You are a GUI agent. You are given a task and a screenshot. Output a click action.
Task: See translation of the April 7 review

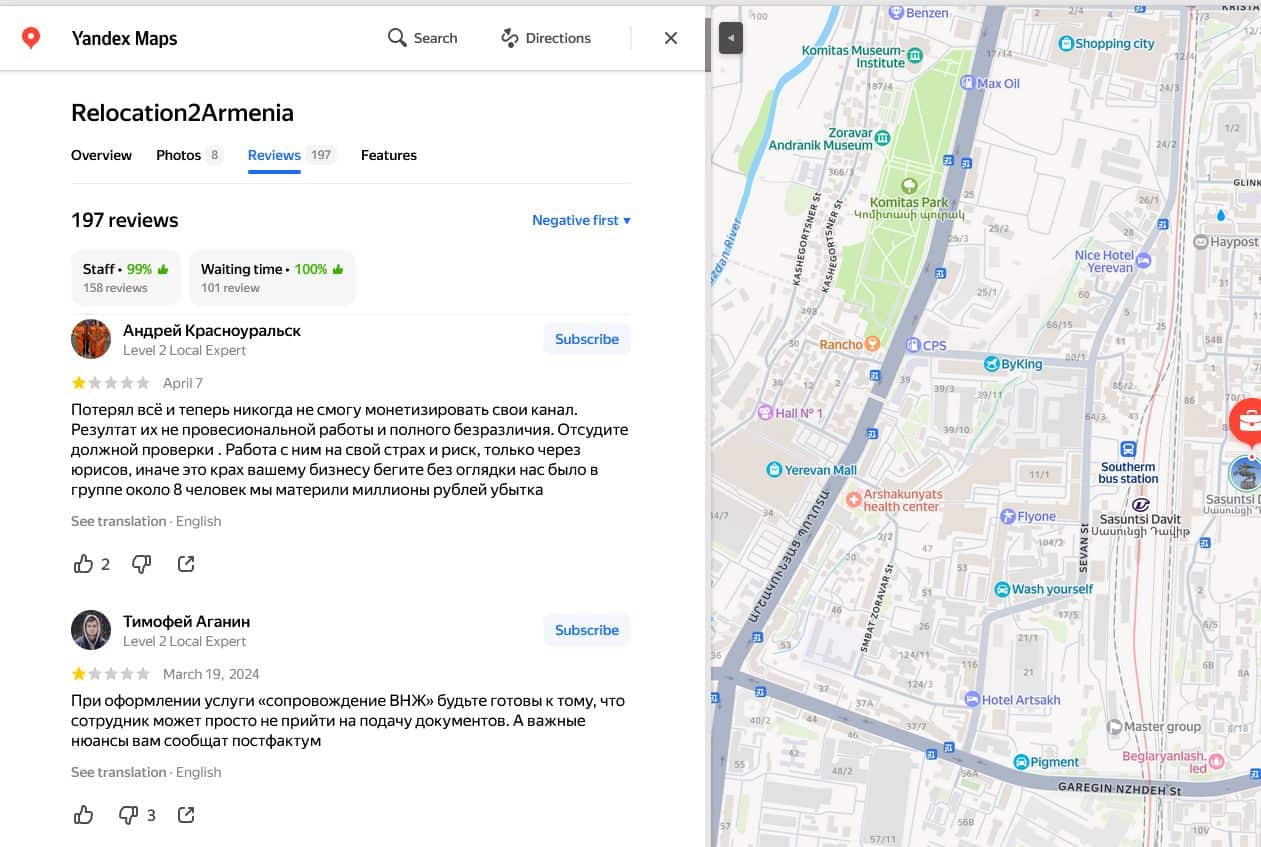point(118,521)
